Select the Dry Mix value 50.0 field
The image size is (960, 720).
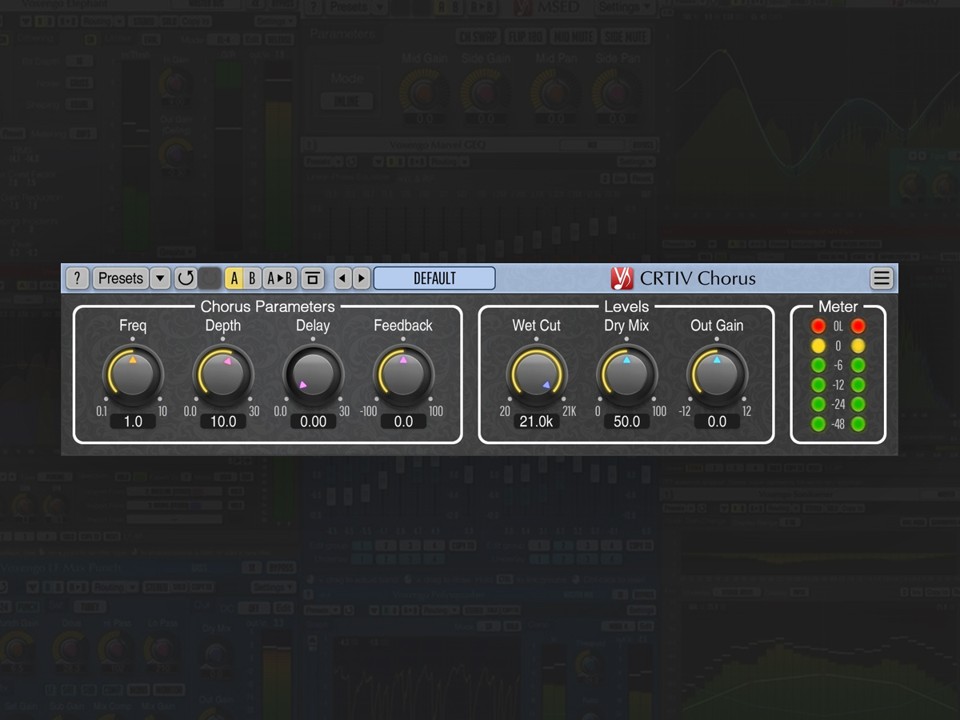point(626,422)
